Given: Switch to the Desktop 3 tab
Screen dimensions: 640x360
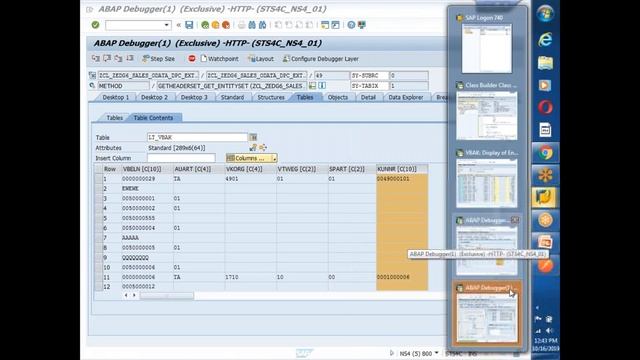Looking at the screenshot, I should (x=194, y=97).
